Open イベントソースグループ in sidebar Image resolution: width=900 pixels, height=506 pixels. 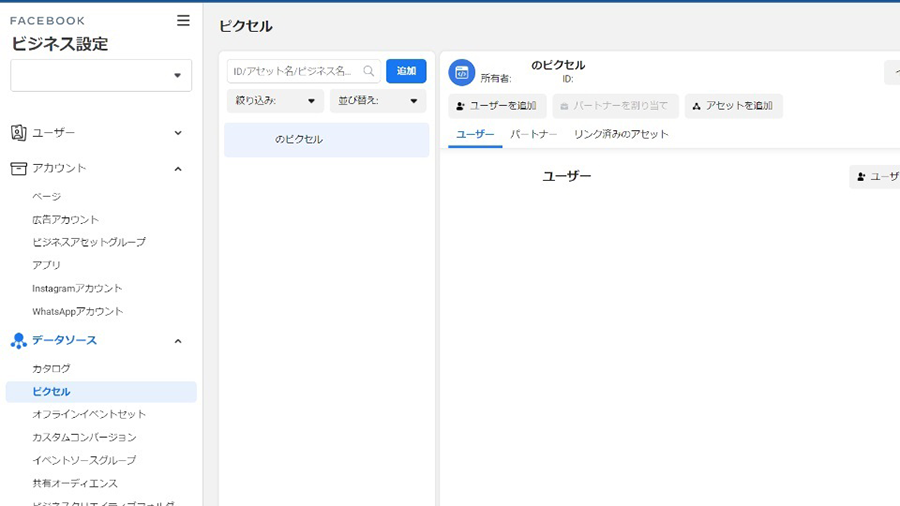click(x=84, y=460)
